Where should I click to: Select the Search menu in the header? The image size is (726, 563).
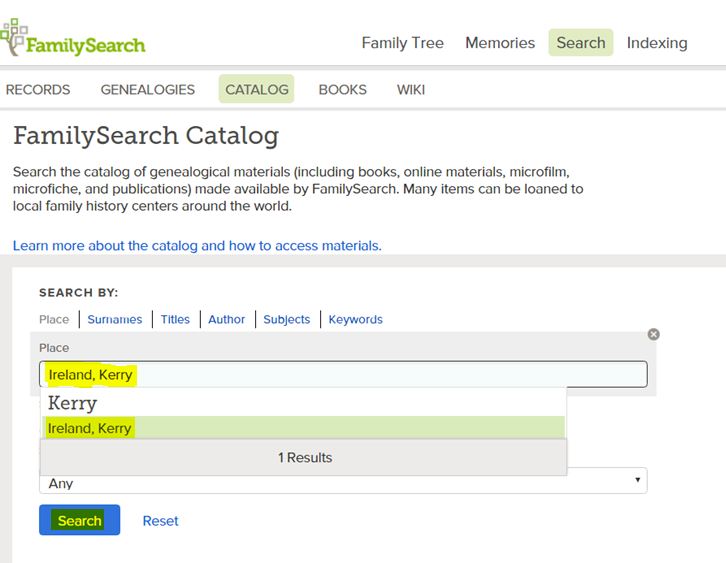coord(581,43)
